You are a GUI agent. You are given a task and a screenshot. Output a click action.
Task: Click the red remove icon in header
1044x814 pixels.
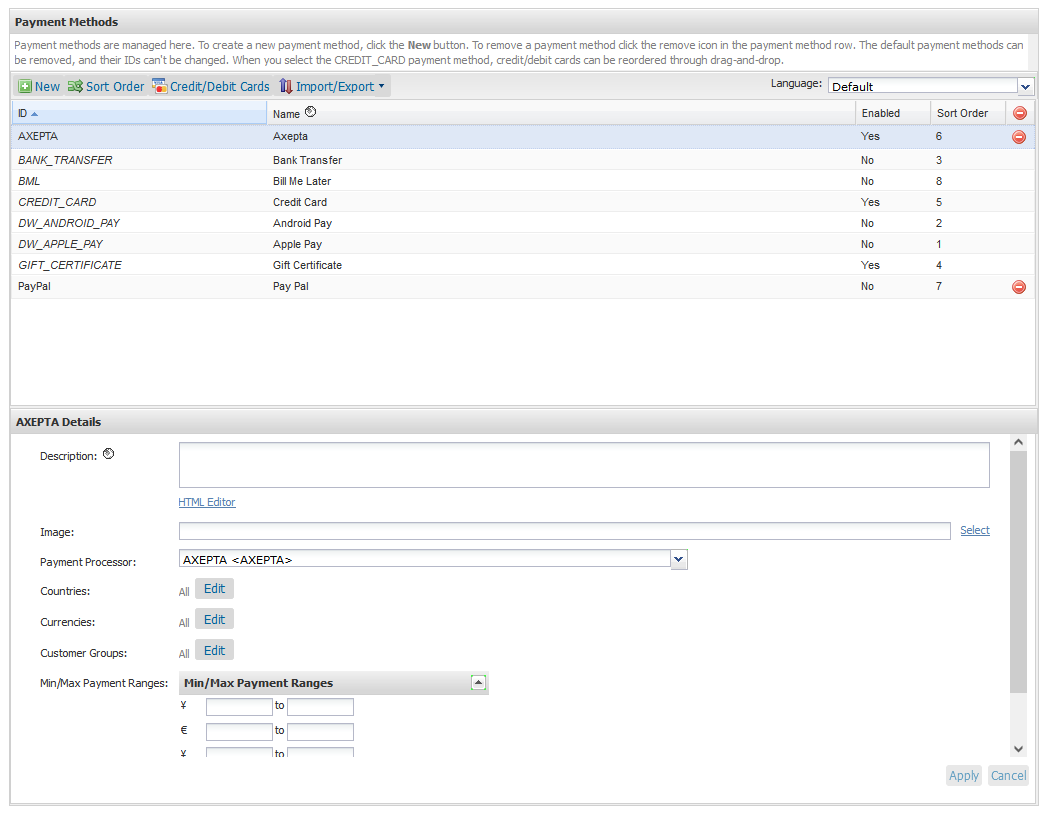click(1019, 113)
